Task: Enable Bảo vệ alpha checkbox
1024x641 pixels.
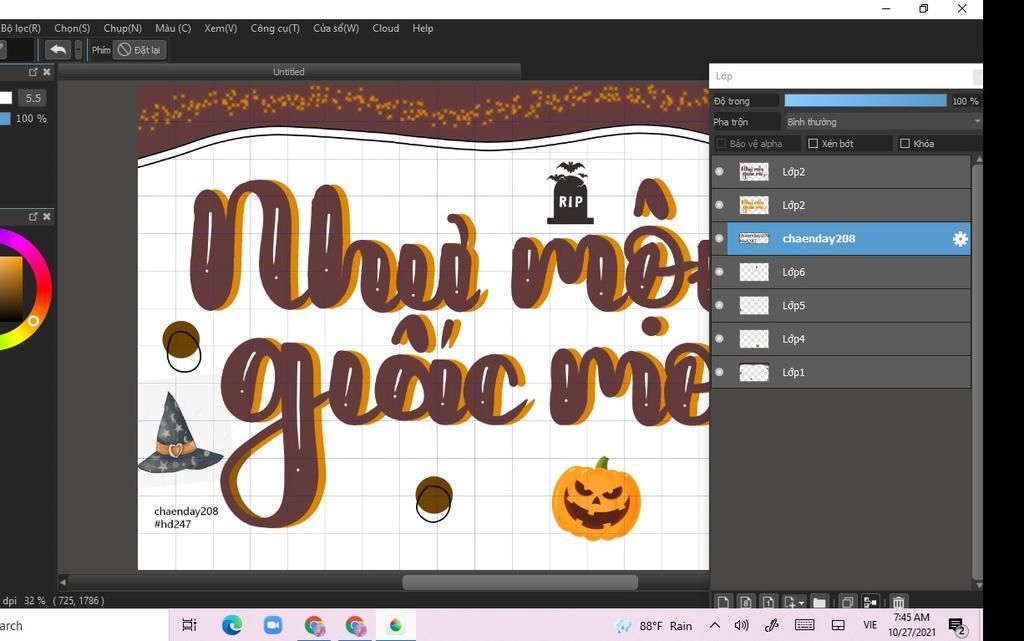Action: point(722,144)
